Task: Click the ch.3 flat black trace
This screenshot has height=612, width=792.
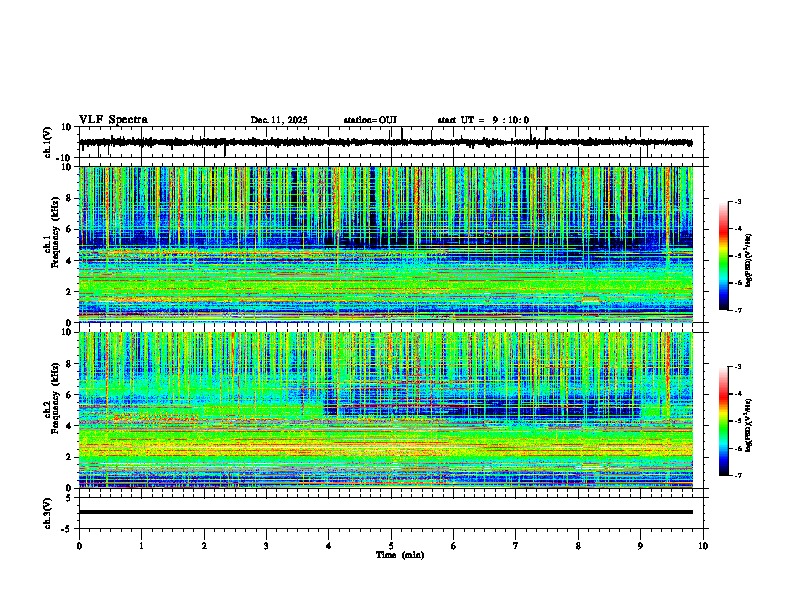Action: 386,512
